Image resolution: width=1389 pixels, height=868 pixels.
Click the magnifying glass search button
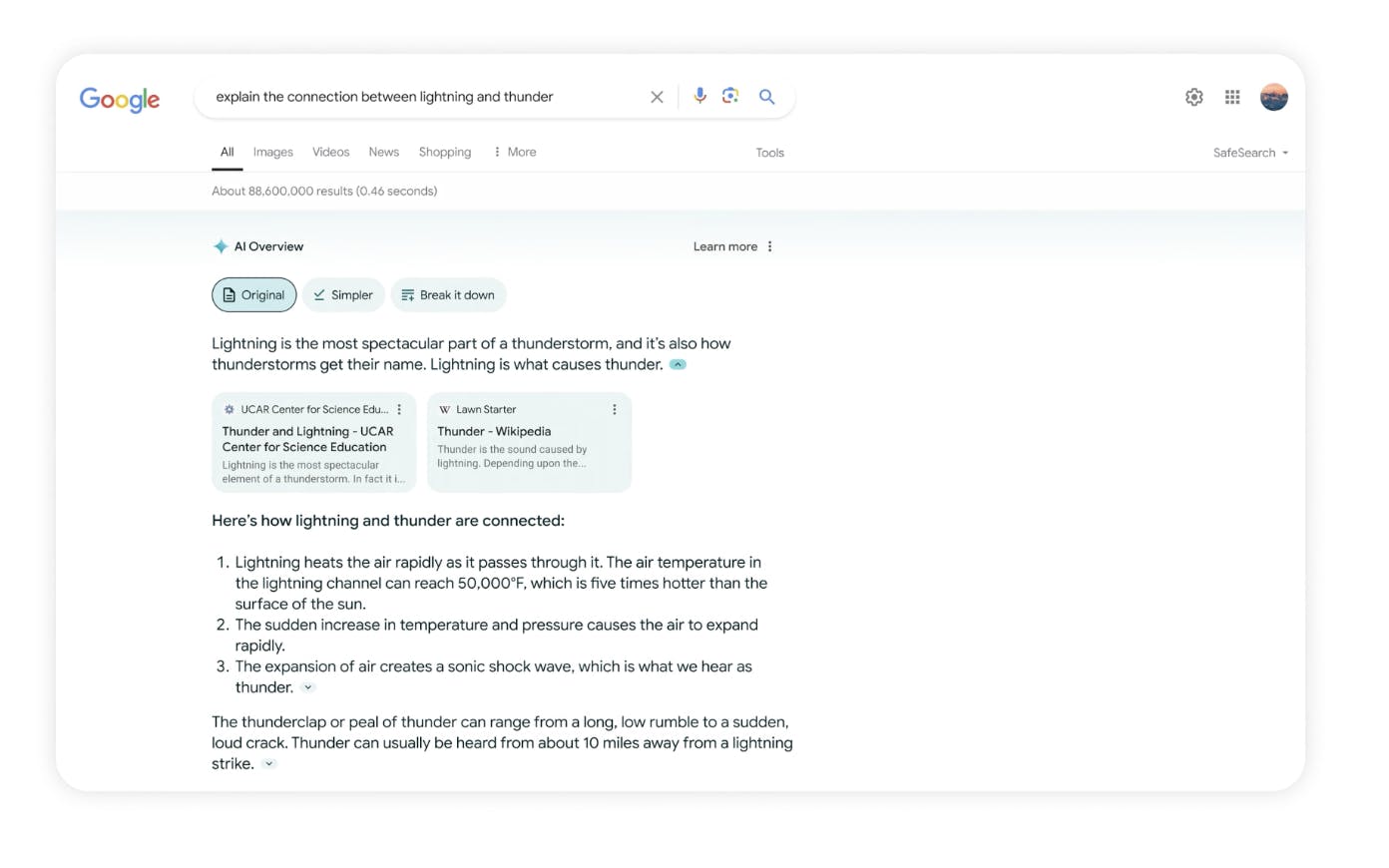tap(766, 97)
